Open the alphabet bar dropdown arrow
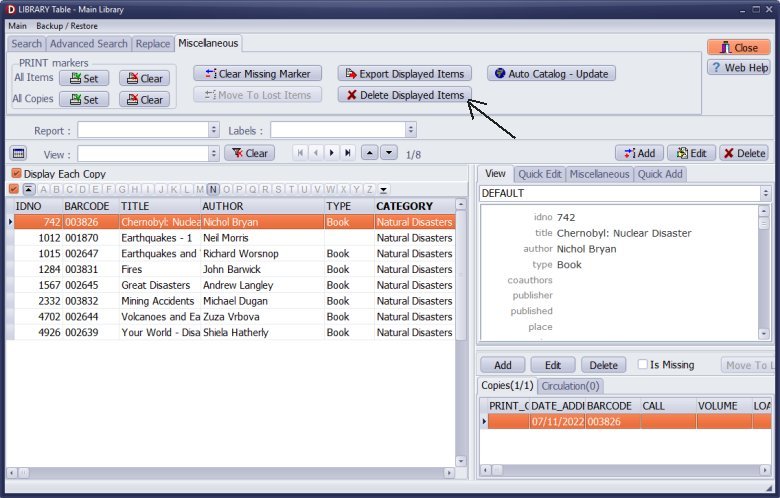Image resolution: width=780 pixels, height=498 pixels. pos(383,189)
